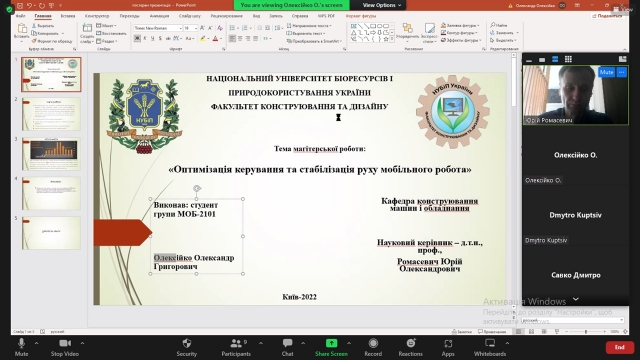640x360 pixels.
Task: Open Zoom Apps
Action: pyautogui.click(x=448, y=347)
